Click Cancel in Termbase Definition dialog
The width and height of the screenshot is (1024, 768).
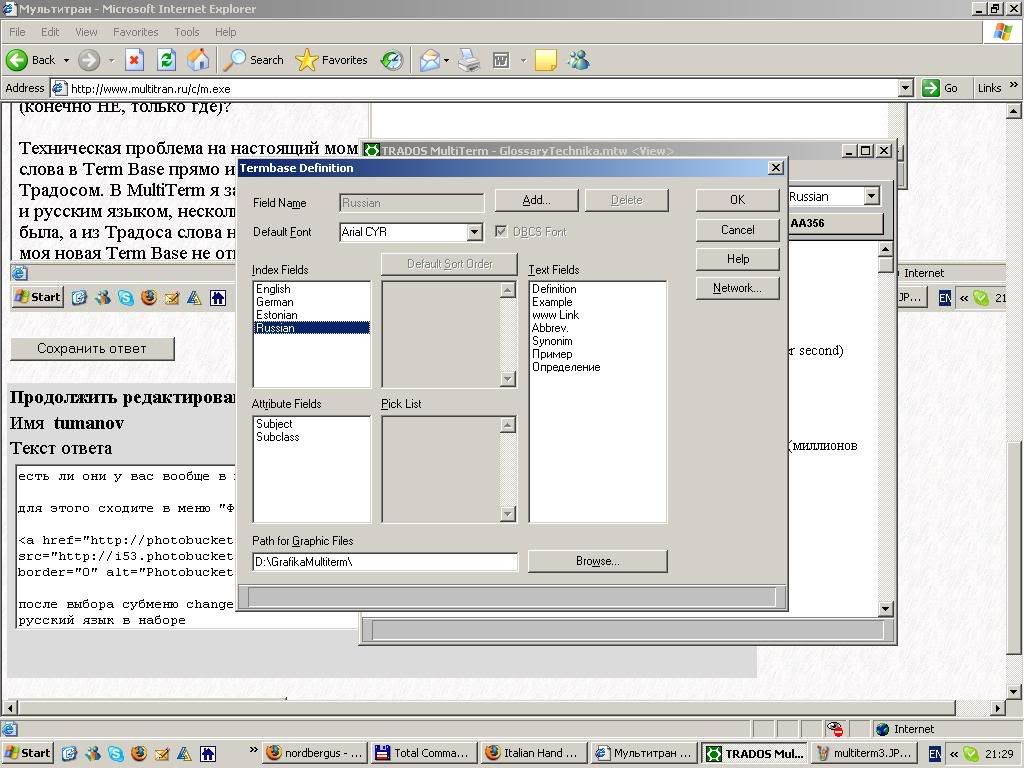pyautogui.click(x=737, y=230)
